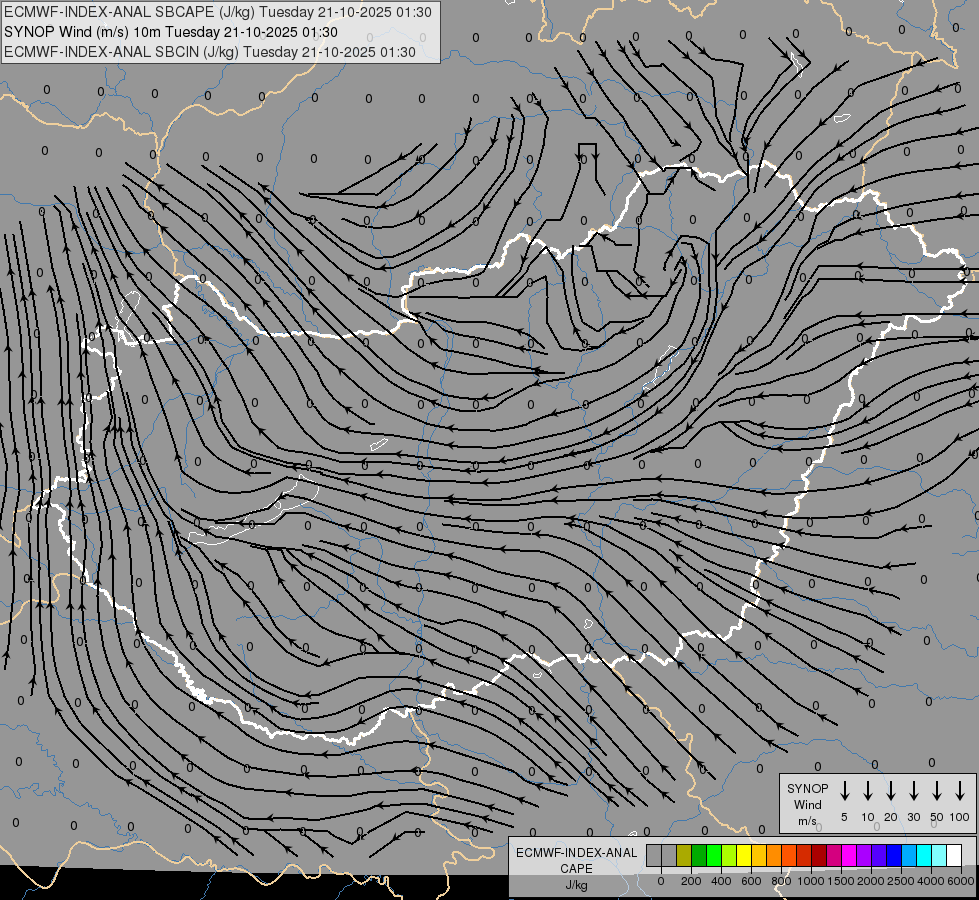The width and height of the screenshot is (979, 900).
Task: Select the pure cyan CAPE legend swatch
Action: tap(925, 856)
